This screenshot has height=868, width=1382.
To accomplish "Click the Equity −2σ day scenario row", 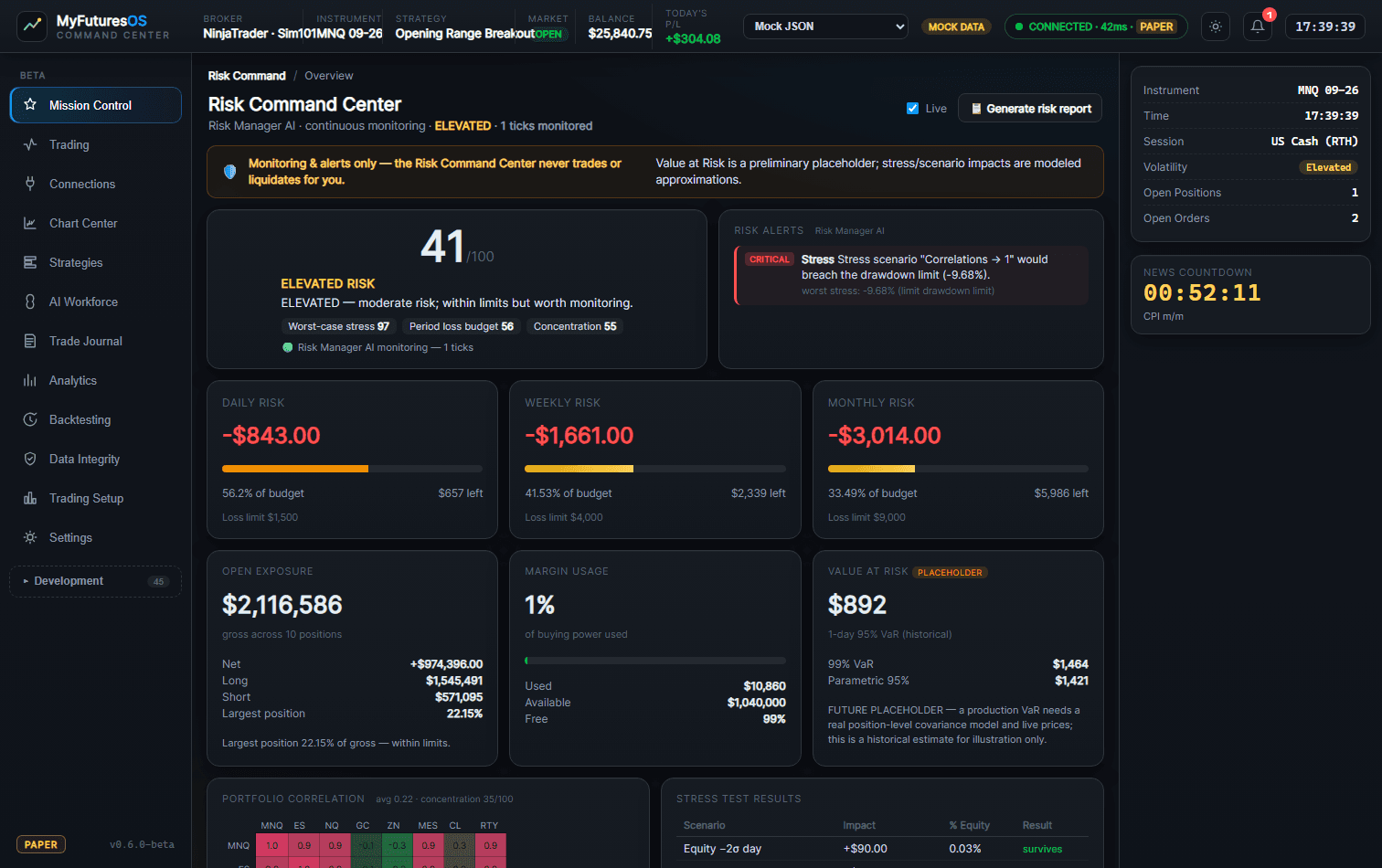I will [882, 849].
